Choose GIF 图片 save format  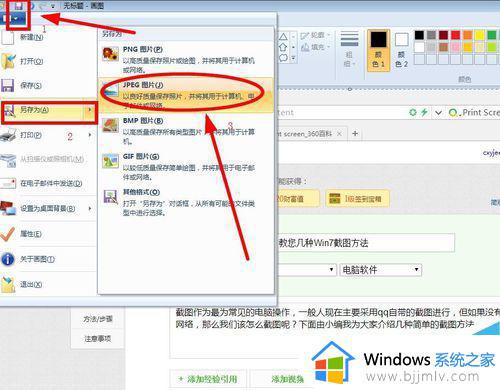pyautogui.click(x=186, y=166)
